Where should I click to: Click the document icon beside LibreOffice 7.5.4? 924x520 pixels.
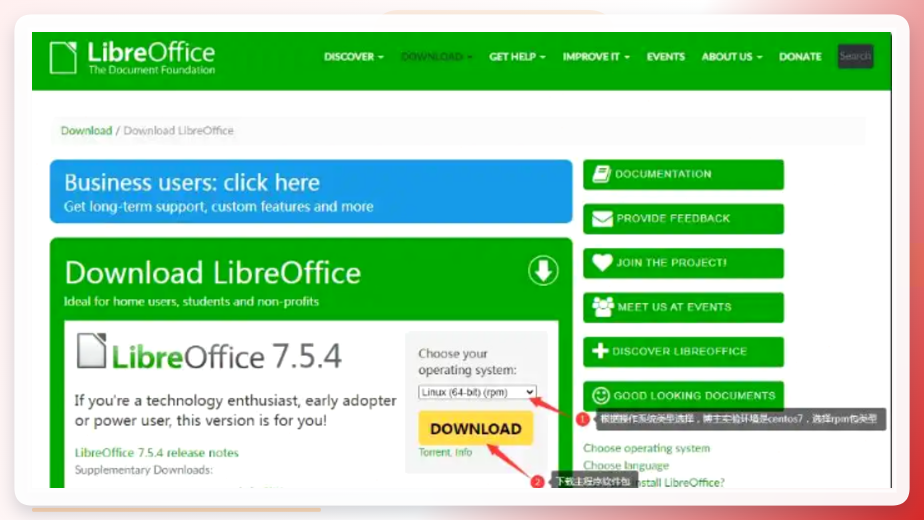point(91,351)
